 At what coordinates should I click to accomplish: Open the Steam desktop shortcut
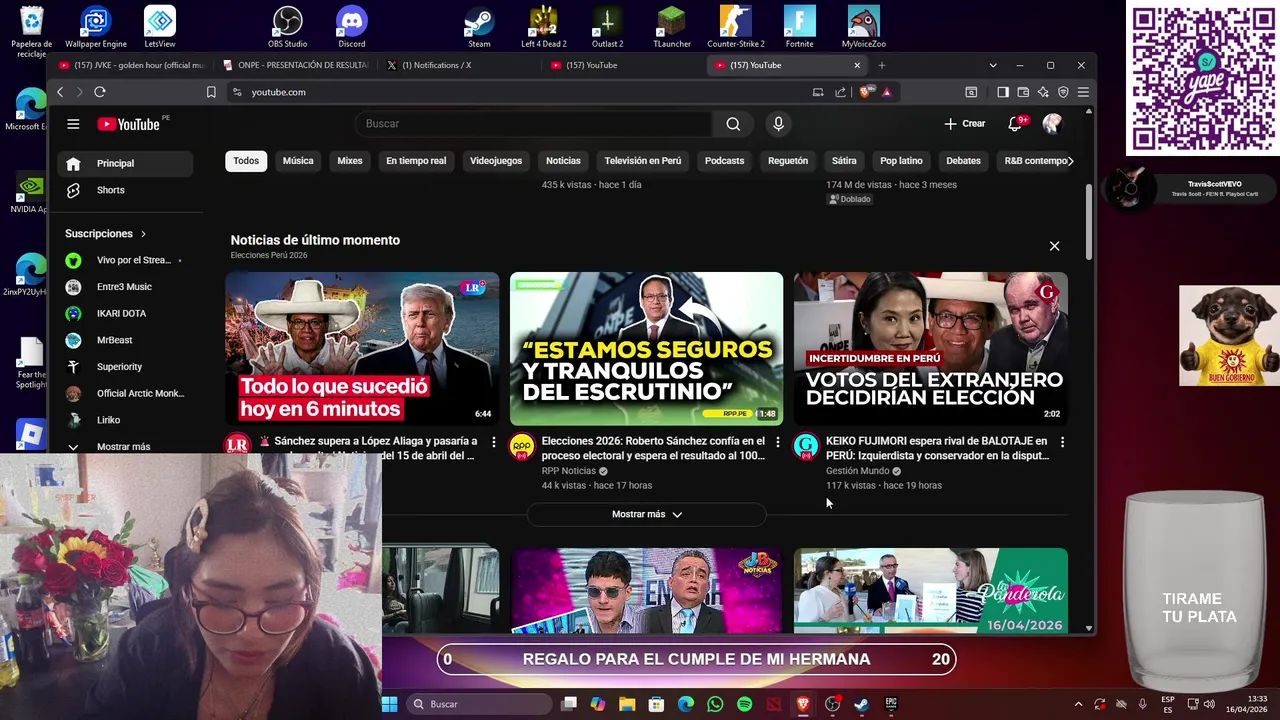point(480,26)
